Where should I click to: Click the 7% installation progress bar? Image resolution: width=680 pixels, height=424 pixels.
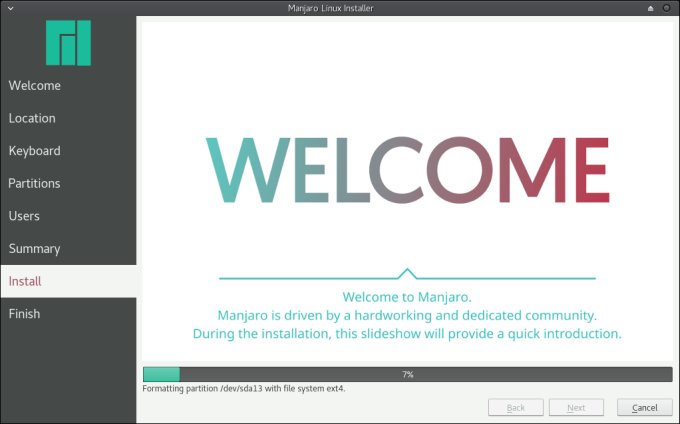408,374
